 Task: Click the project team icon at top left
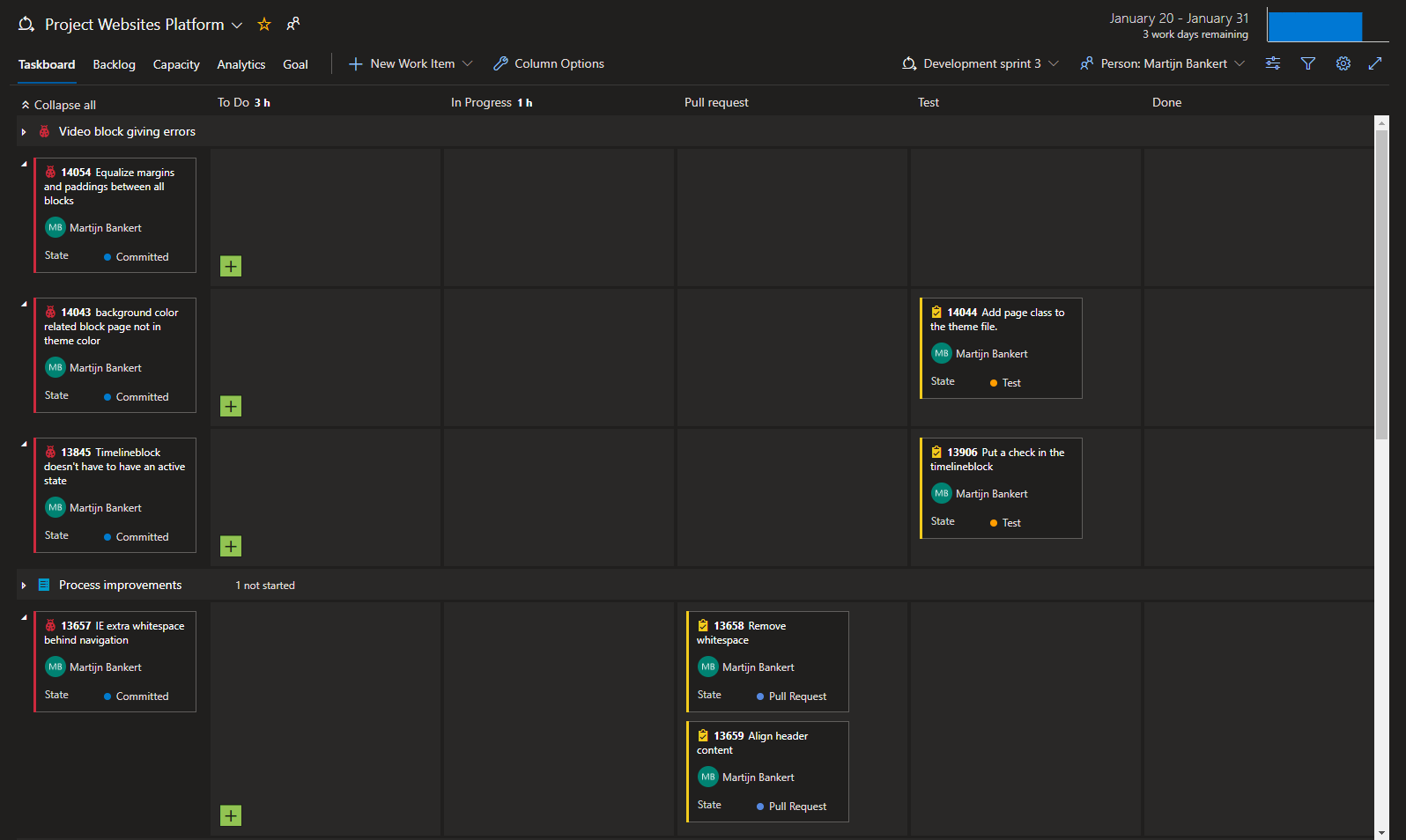(x=26, y=25)
